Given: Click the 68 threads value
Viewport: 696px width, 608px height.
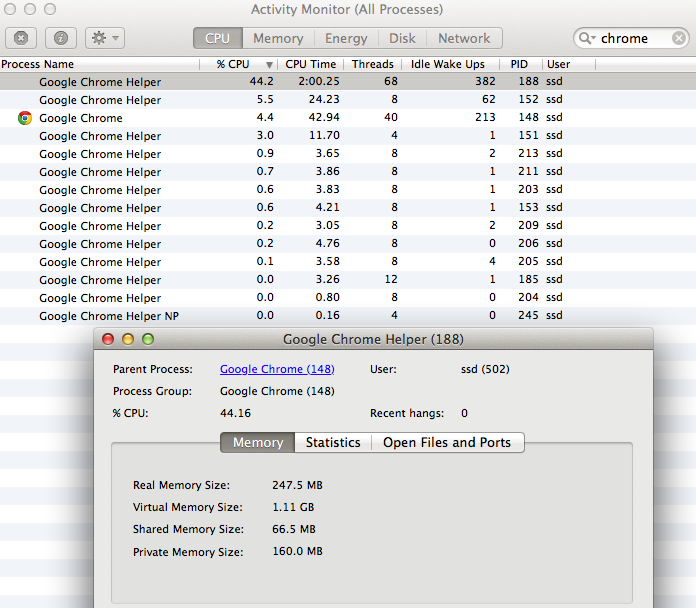Looking at the screenshot, I should pos(391,81).
